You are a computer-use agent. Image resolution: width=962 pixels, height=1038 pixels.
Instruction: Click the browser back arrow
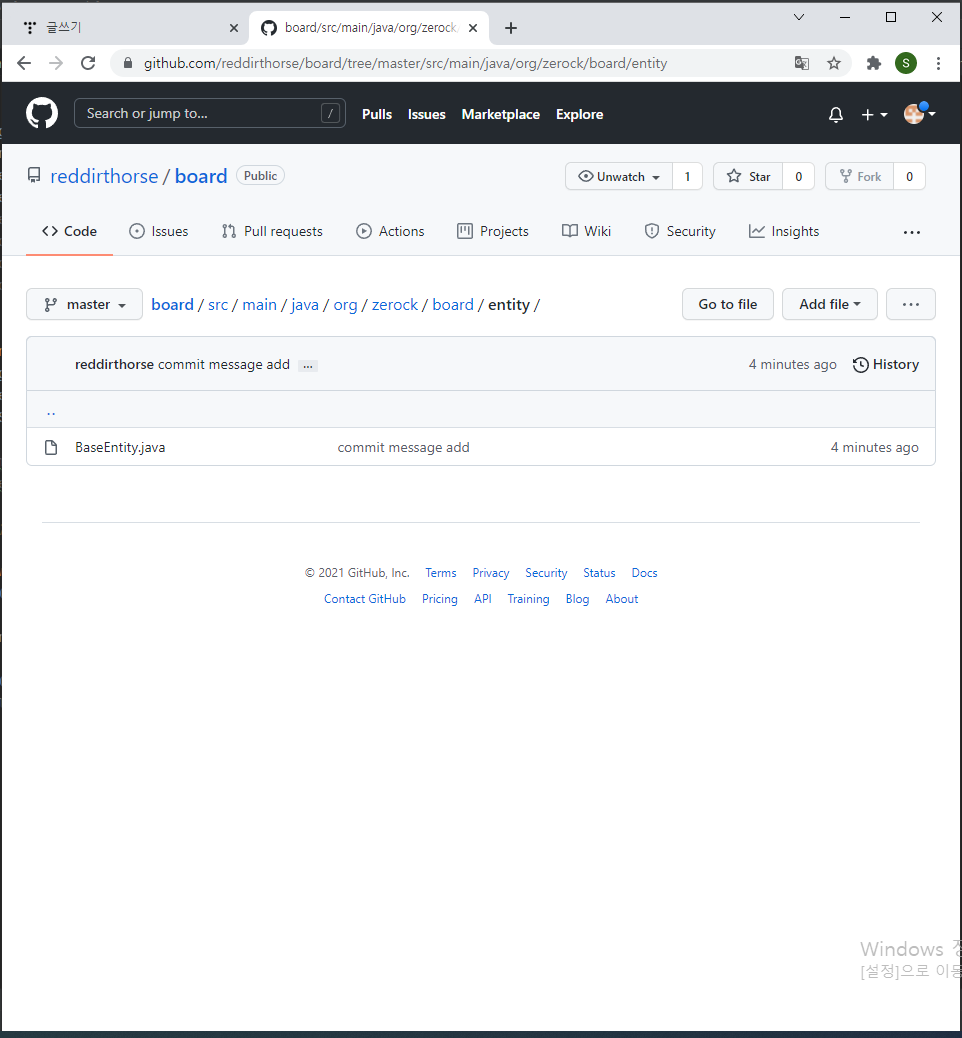[24, 63]
